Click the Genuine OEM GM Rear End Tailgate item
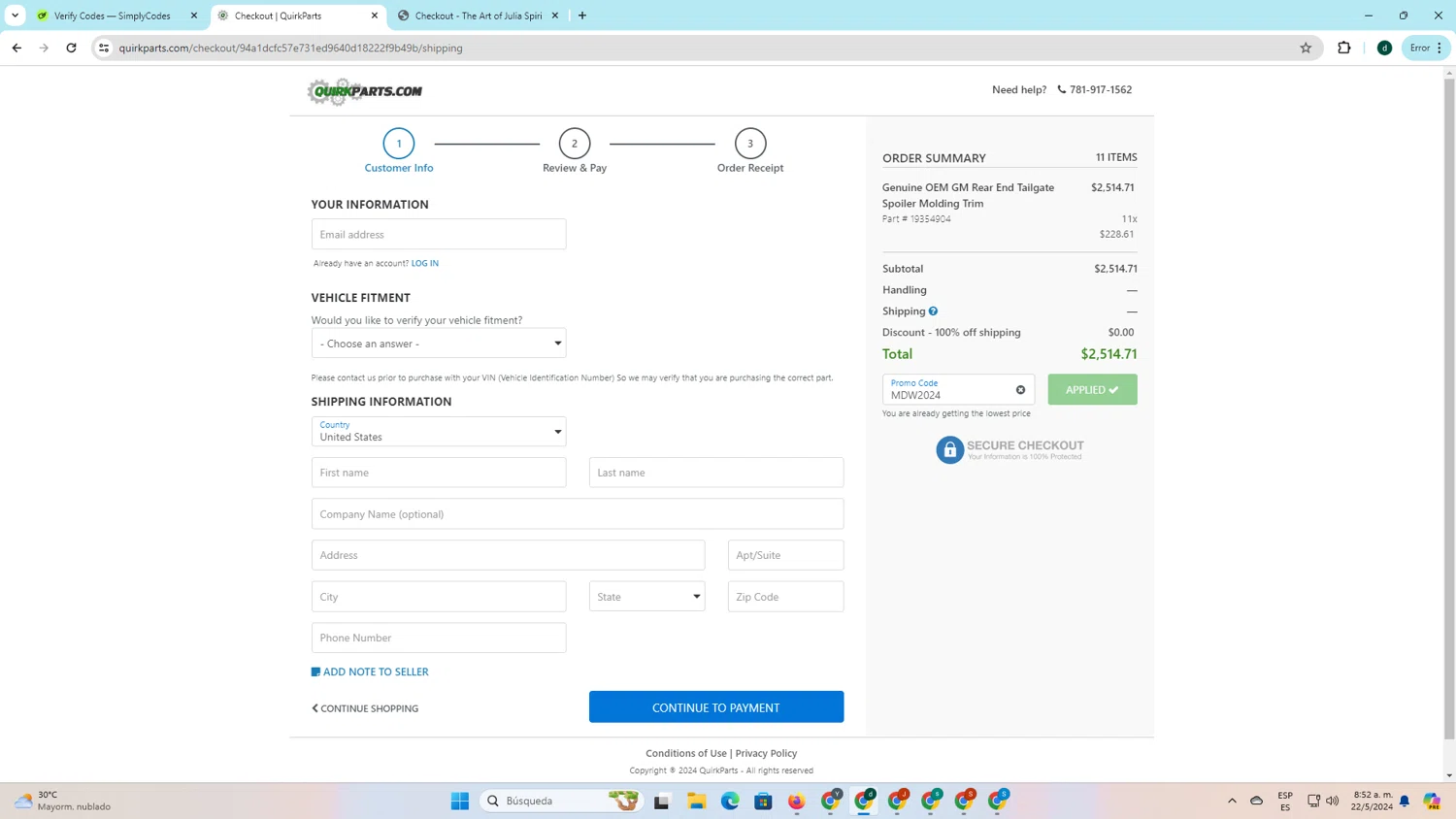The width and height of the screenshot is (1456, 819). (968, 195)
